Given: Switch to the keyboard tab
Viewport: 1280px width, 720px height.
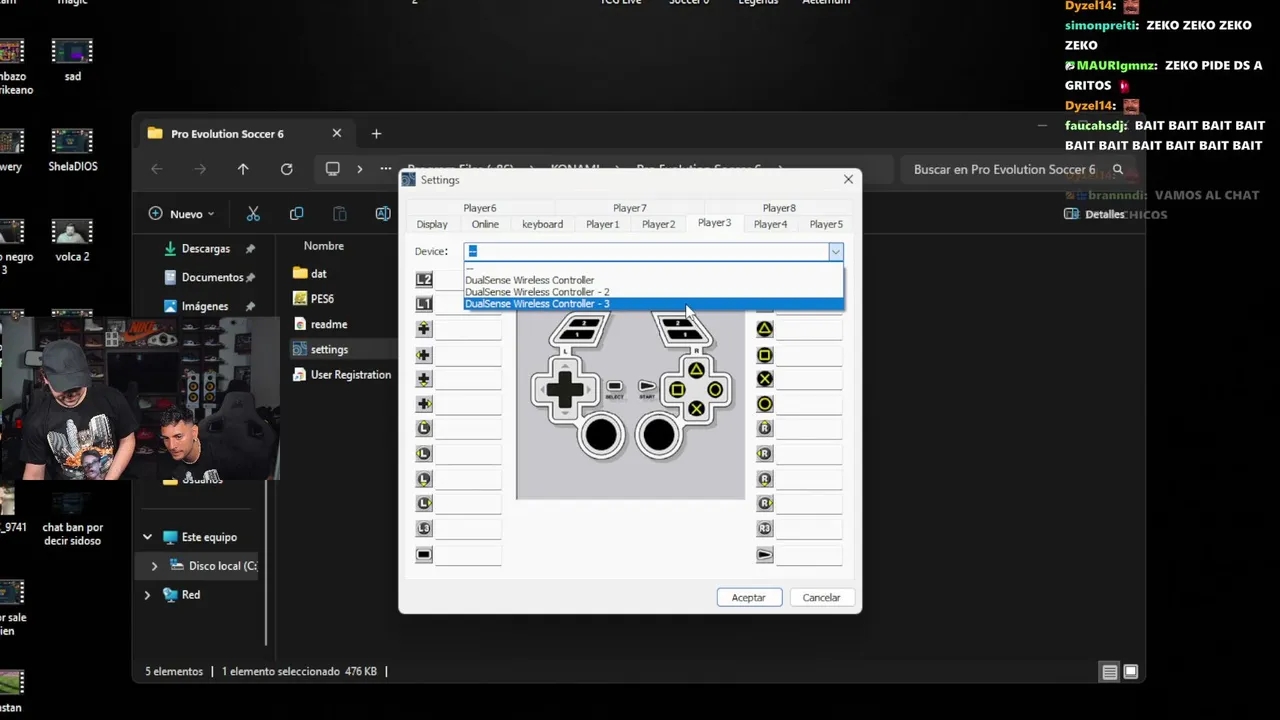Looking at the screenshot, I should point(542,224).
